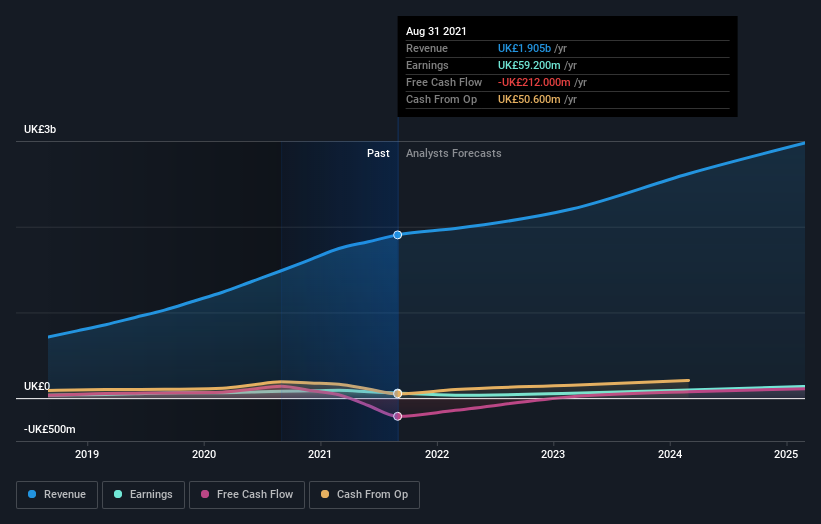Click the 2024 x-axis label
This screenshot has height=524, width=821.
(x=670, y=454)
